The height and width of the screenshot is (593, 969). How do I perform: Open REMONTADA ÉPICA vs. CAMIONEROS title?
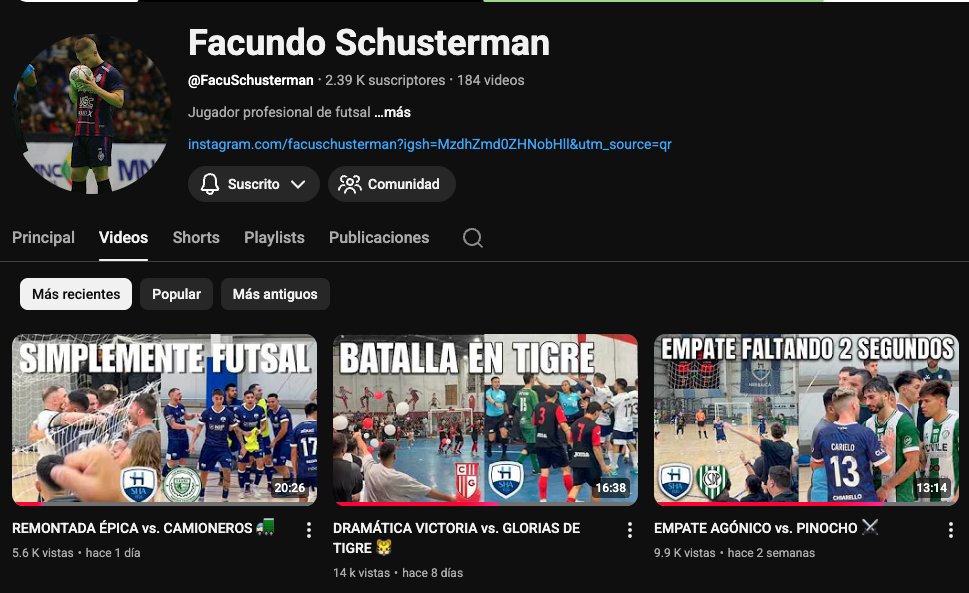tap(143, 528)
